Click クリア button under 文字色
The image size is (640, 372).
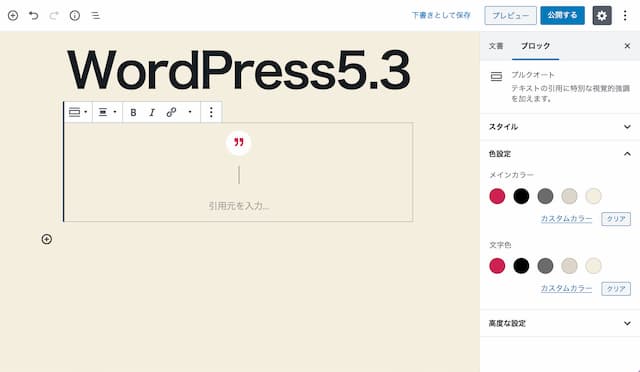616,289
